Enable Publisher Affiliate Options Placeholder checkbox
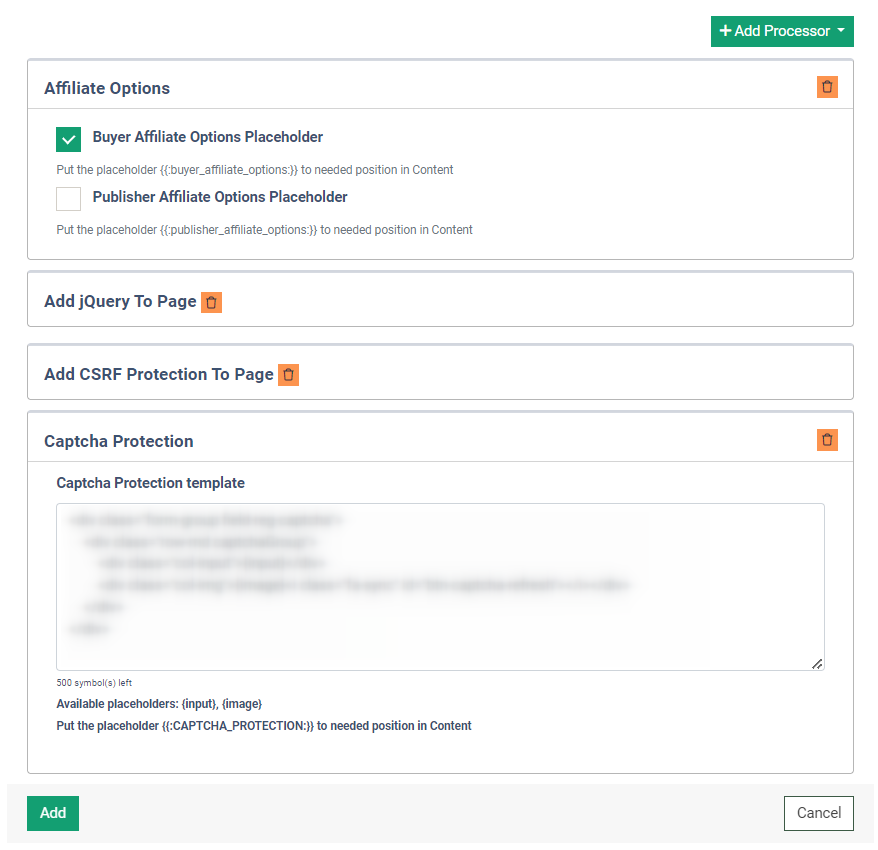The image size is (878, 850). (68, 198)
